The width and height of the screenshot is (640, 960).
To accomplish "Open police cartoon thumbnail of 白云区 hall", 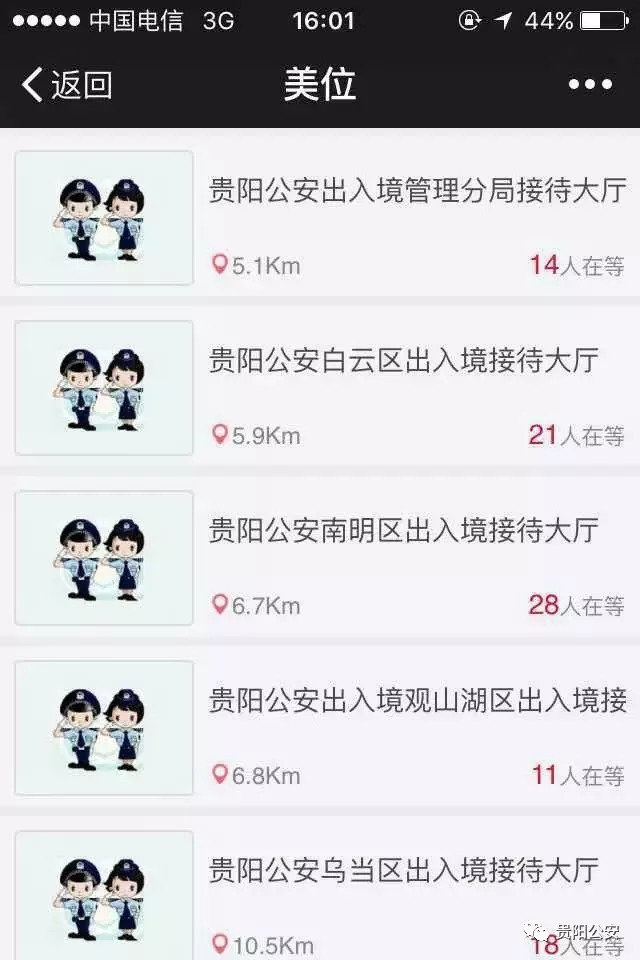I will (x=104, y=388).
